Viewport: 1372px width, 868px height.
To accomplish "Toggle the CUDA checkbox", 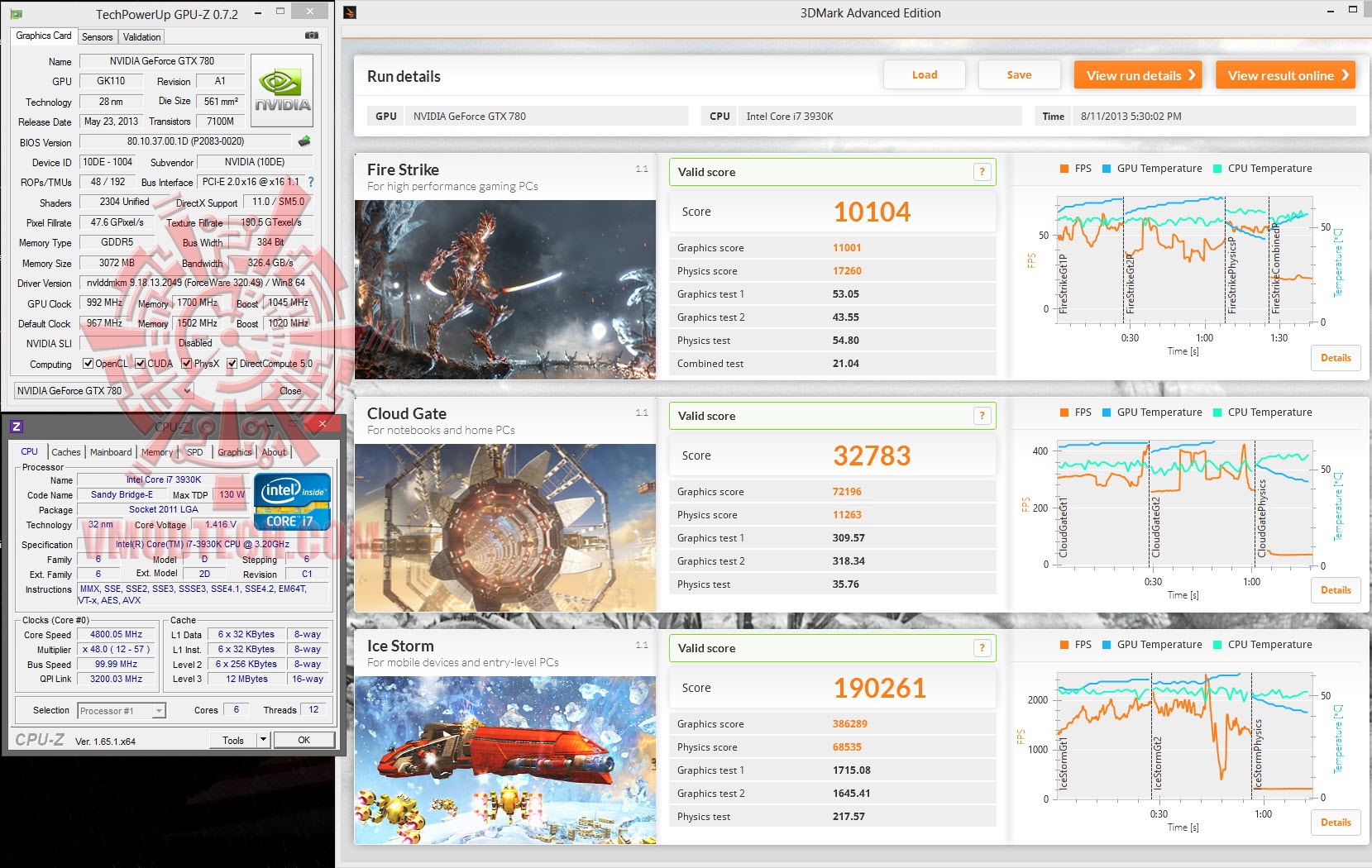I will (x=141, y=364).
